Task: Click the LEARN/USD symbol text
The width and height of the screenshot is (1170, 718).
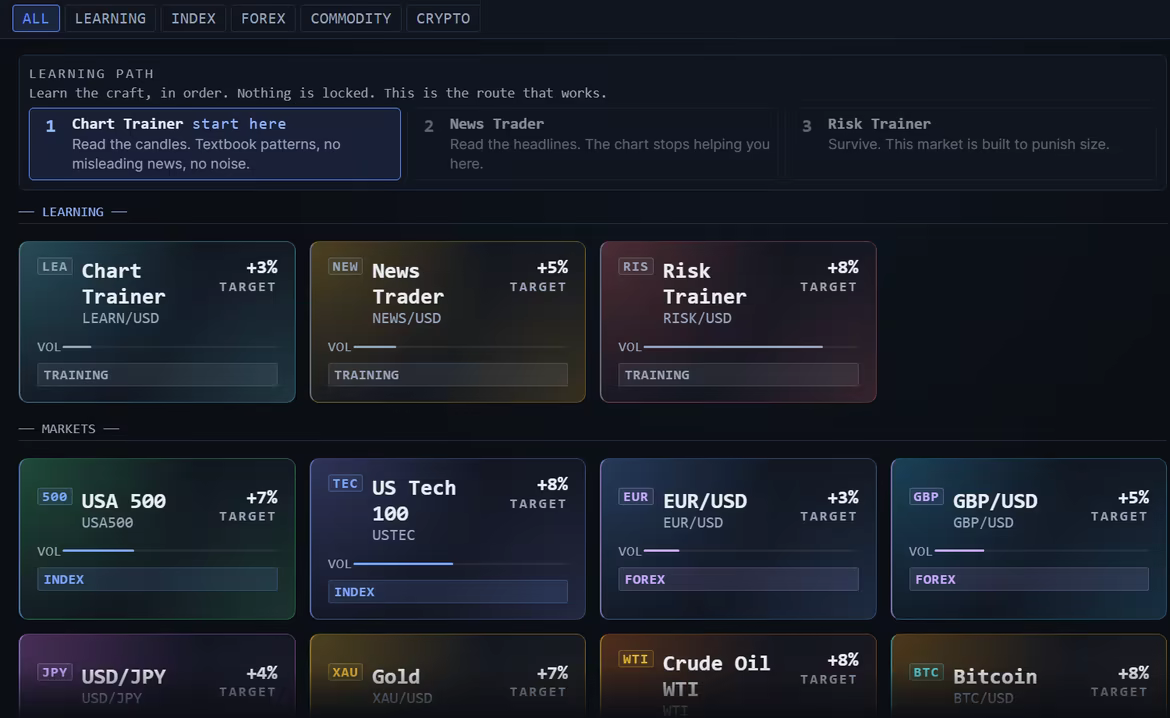Action: [x=120, y=318]
